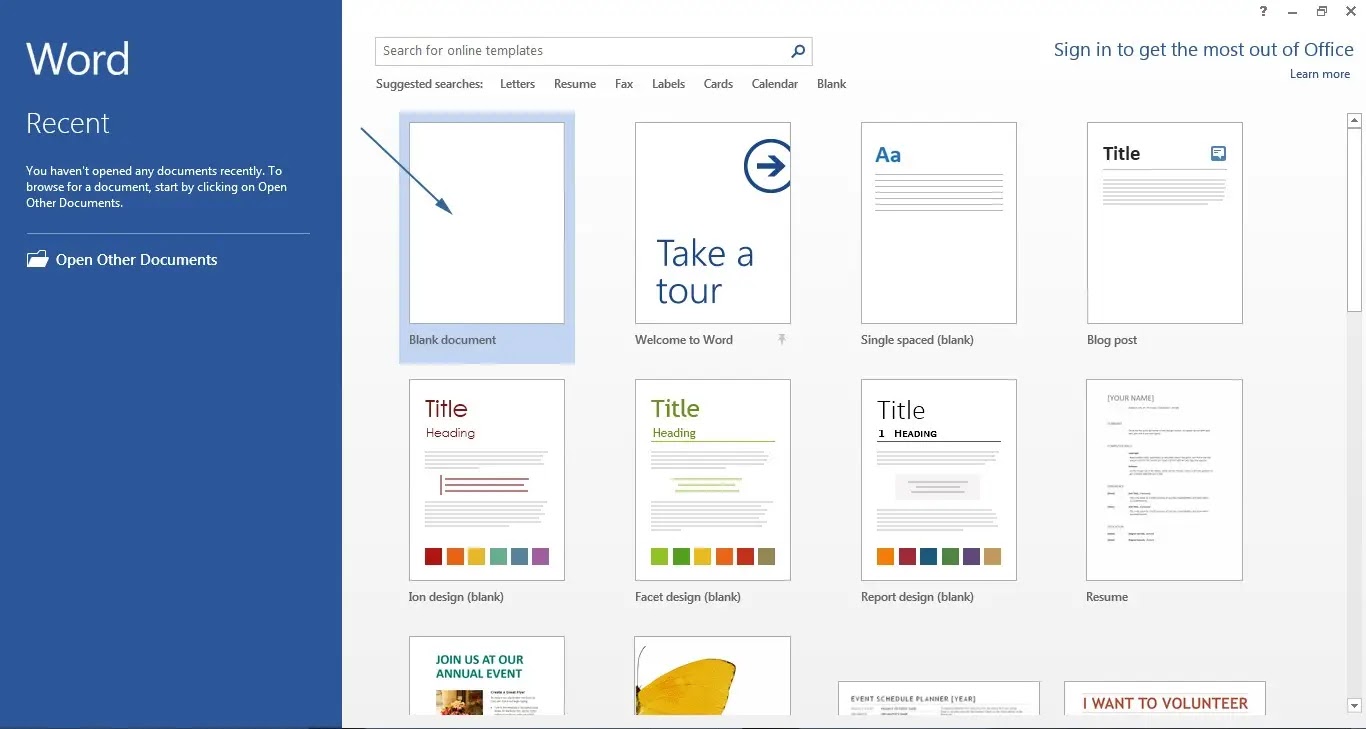Screen dimensions: 1366x729
Task: Click the Report design (blank) label
Action: [x=917, y=597]
